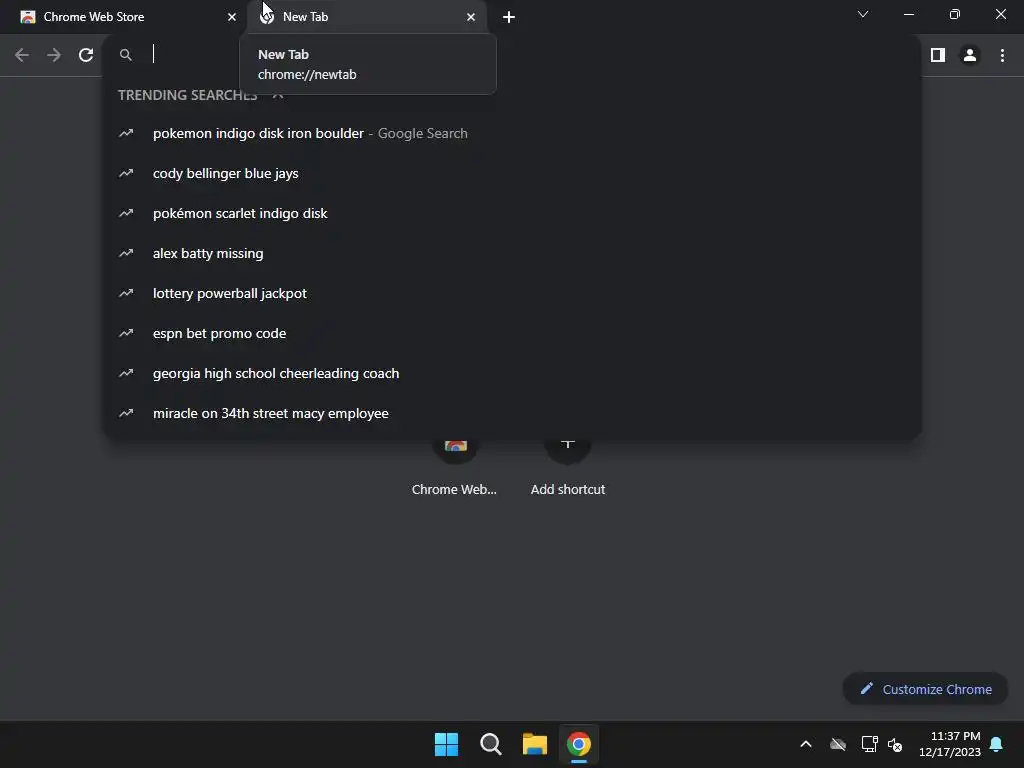Open Windows taskbar search
The width and height of the screenshot is (1024, 768).
[490, 744]
